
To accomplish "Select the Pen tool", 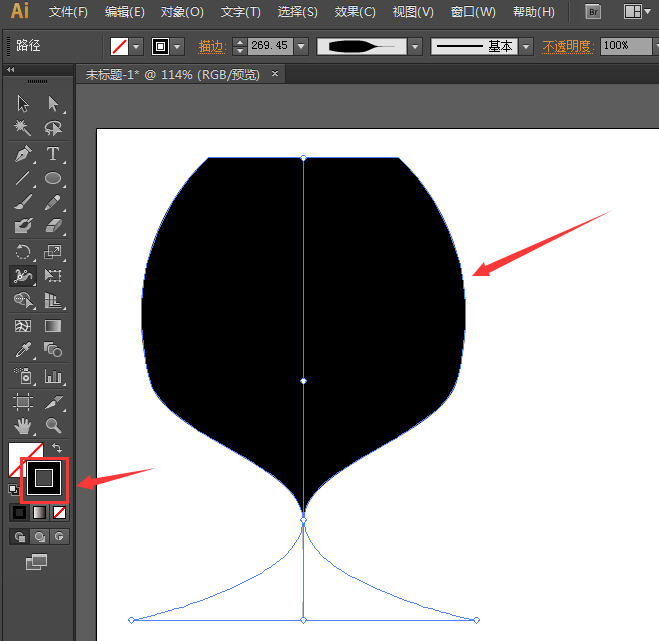I will tap(23, 154).
